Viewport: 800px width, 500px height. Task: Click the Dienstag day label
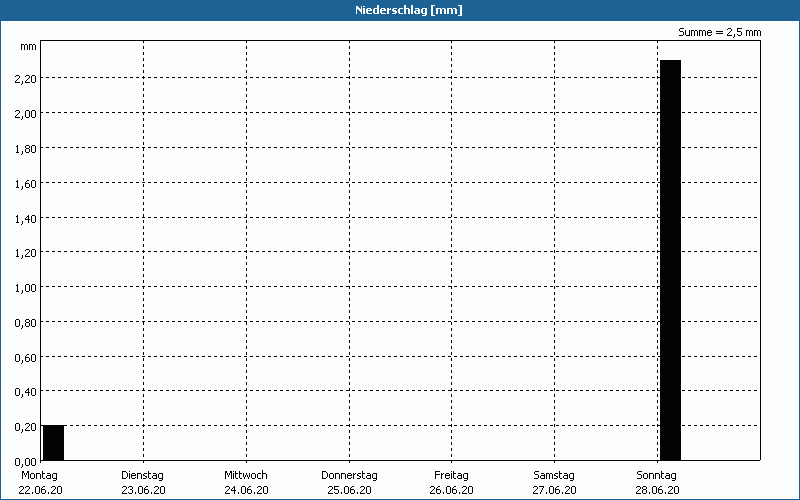pyautogui.click(x=142, y=475)
